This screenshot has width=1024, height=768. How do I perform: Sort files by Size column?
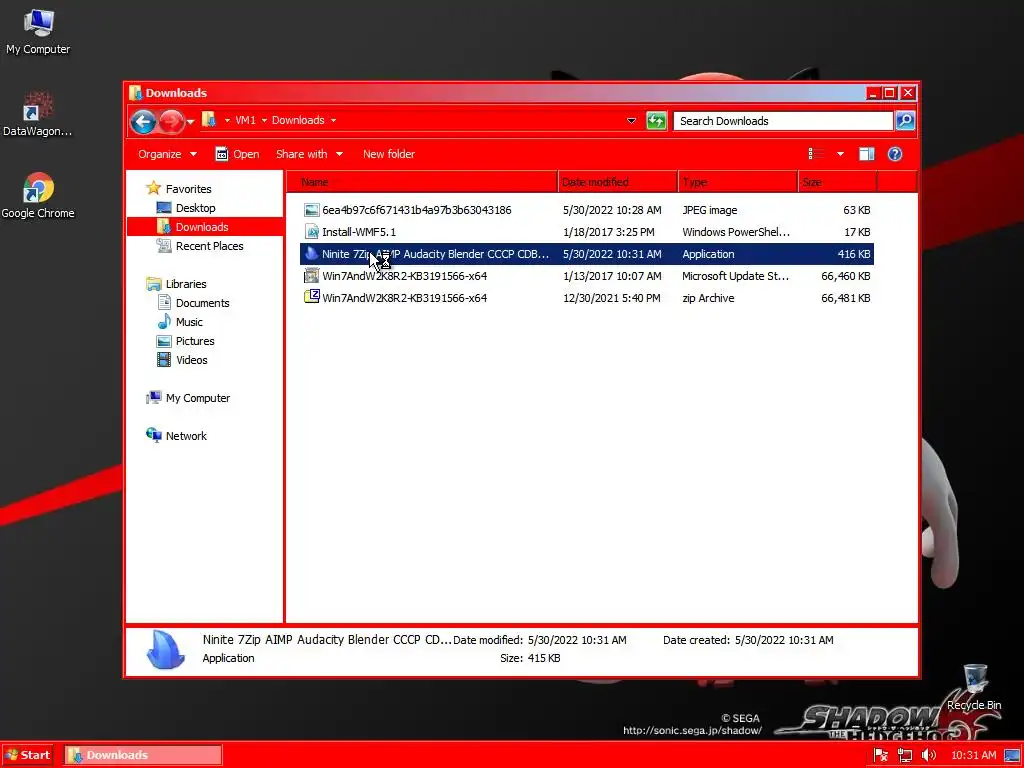837,182
